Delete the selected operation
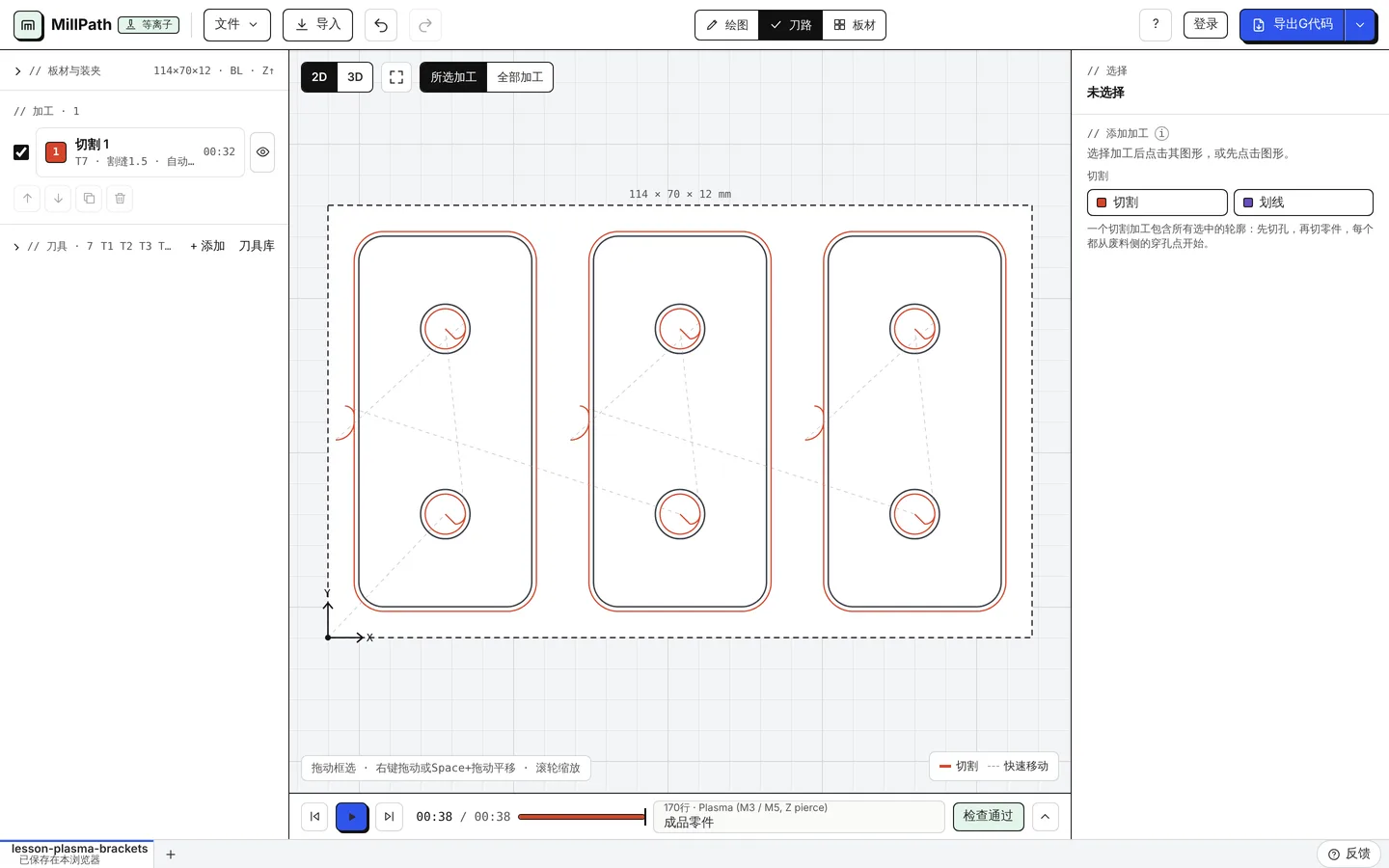This screenshot has height=868, width=1389. pyautogui.click(x=120, y=199)
